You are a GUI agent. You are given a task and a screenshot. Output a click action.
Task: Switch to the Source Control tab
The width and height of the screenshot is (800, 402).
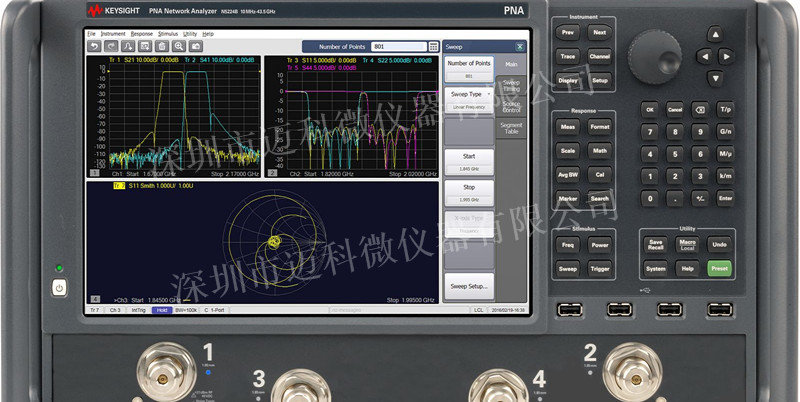pos(511,107)
